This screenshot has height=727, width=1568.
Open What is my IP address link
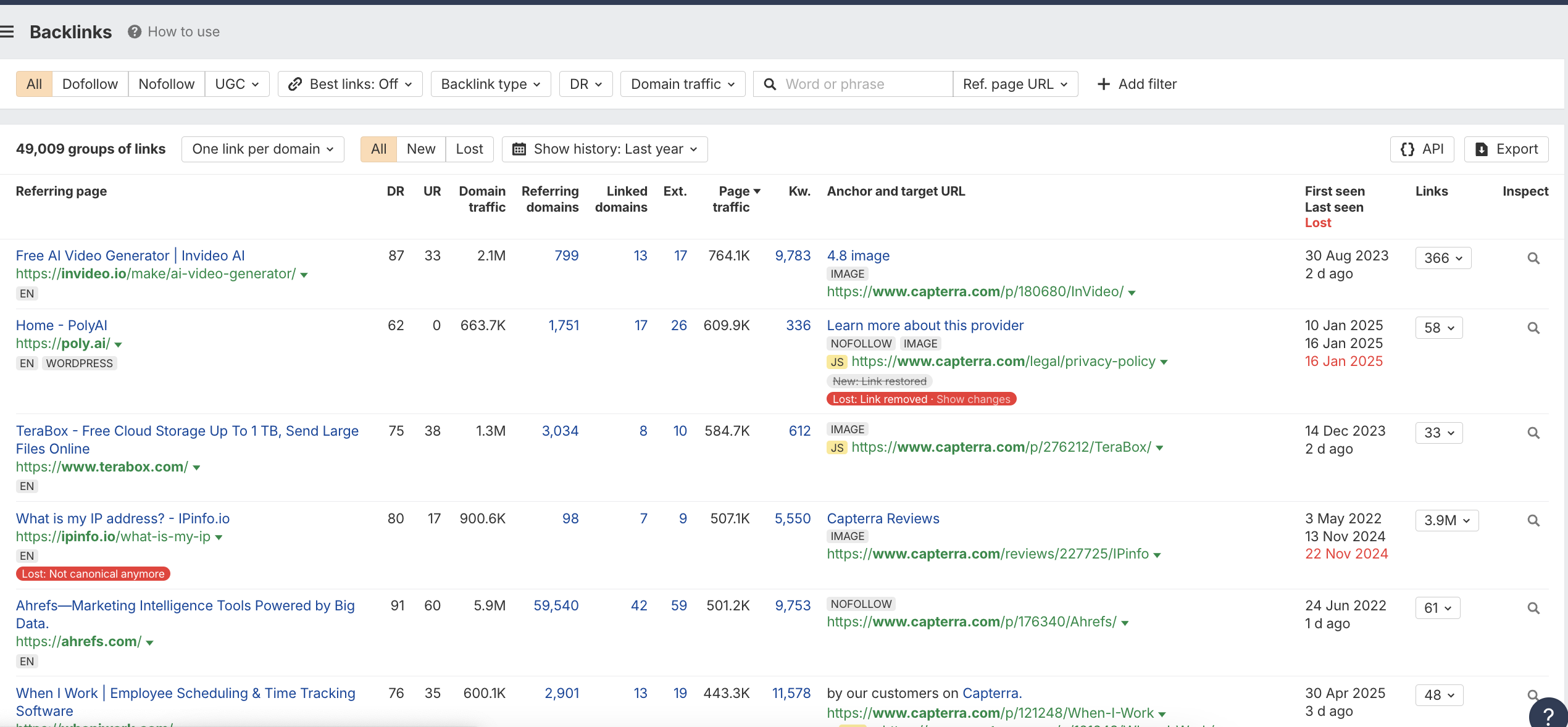coord(123,518)
